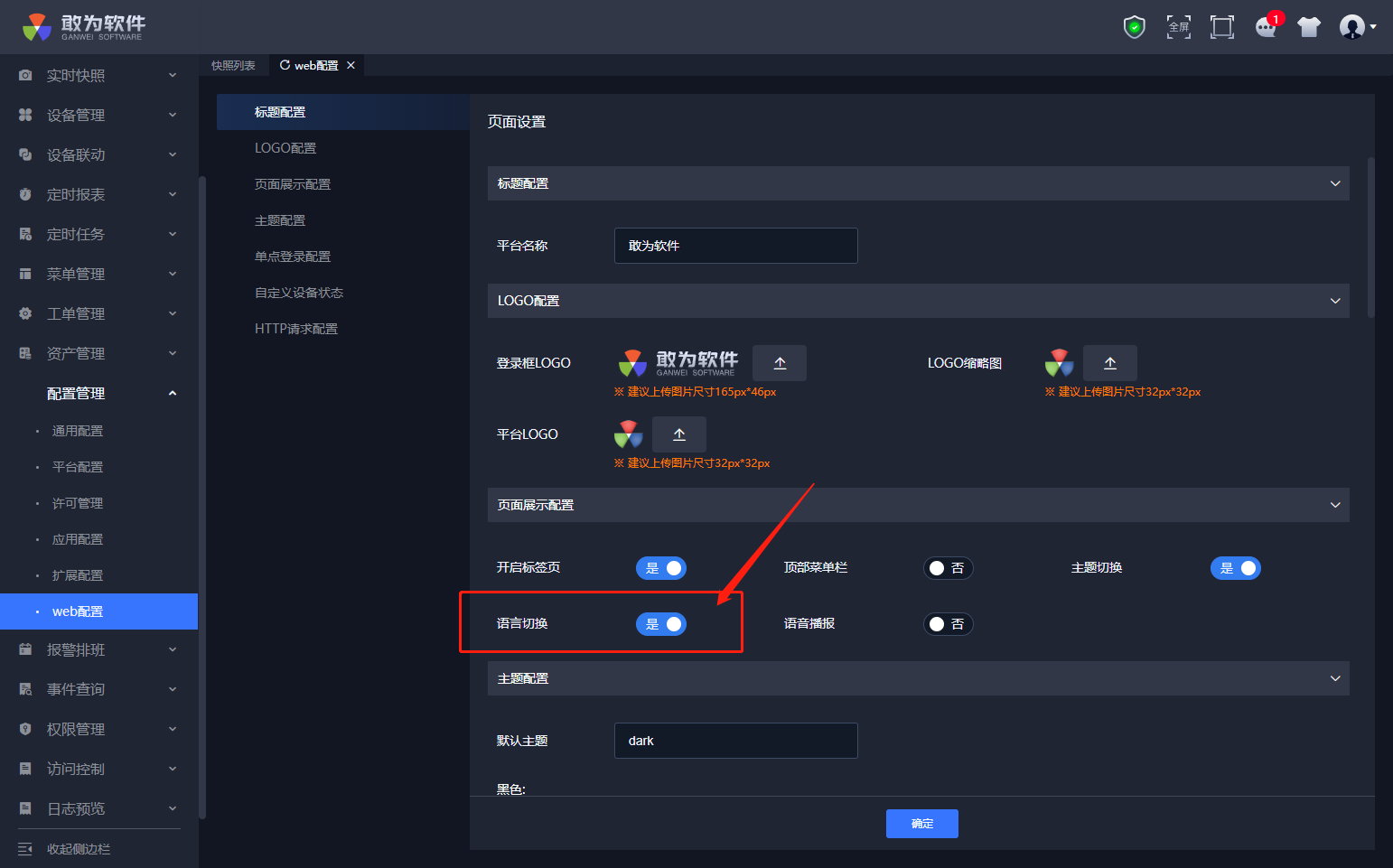The image size is (1393, 868).
Task: Click the refresh icon on web配置 tab
Action: 285,65
